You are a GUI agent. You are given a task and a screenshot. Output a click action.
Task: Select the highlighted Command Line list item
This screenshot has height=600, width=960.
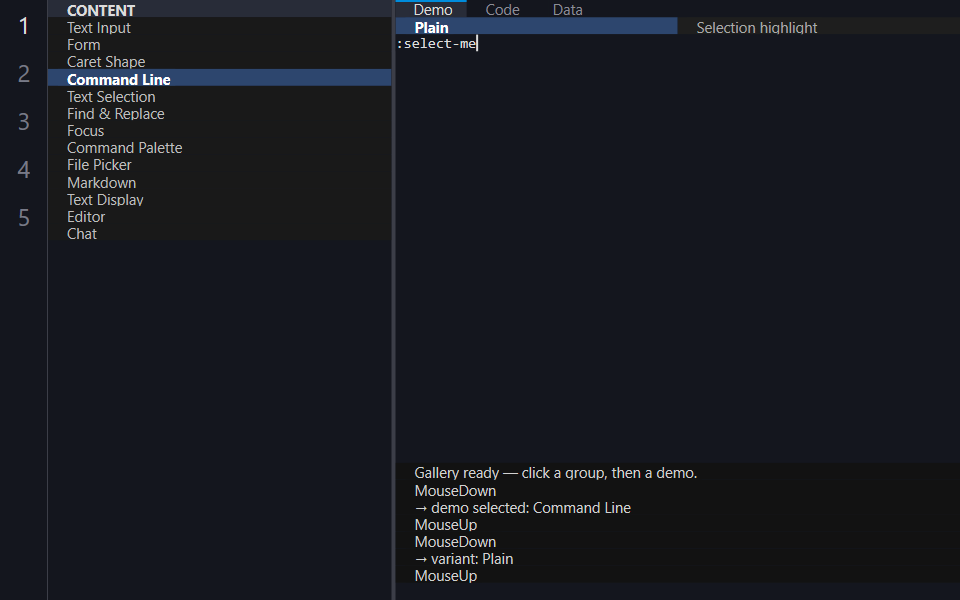219,79
